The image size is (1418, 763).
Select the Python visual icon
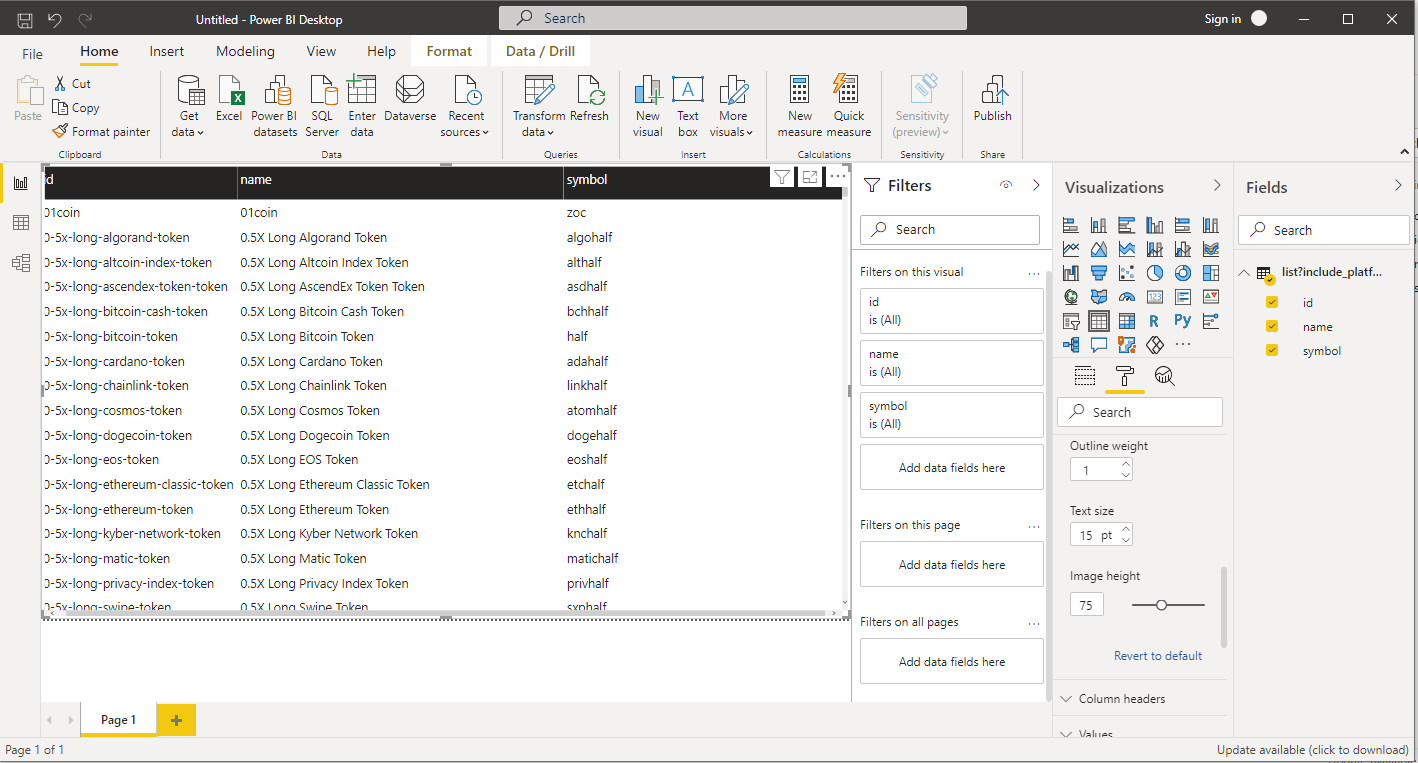point(1183,321)
